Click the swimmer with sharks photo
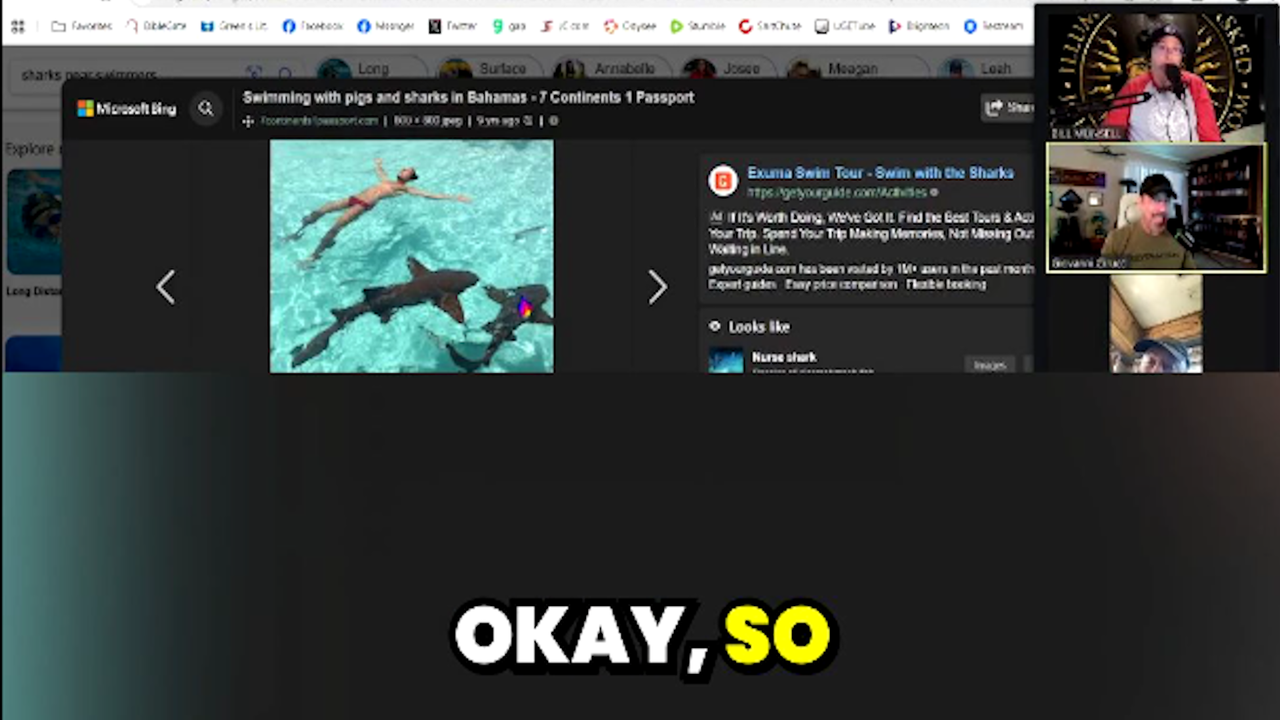Image resolution: width=1280 pixels, height=720 pixels. point(411,256)
